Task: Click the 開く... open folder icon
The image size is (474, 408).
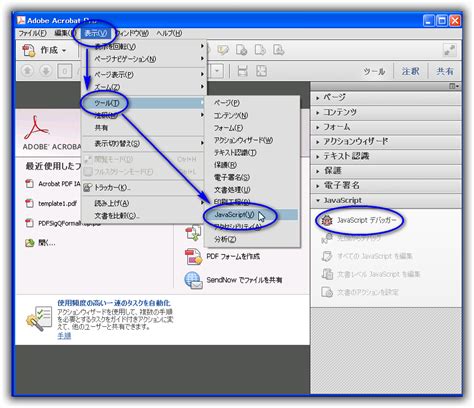Action: coord(30,243)
